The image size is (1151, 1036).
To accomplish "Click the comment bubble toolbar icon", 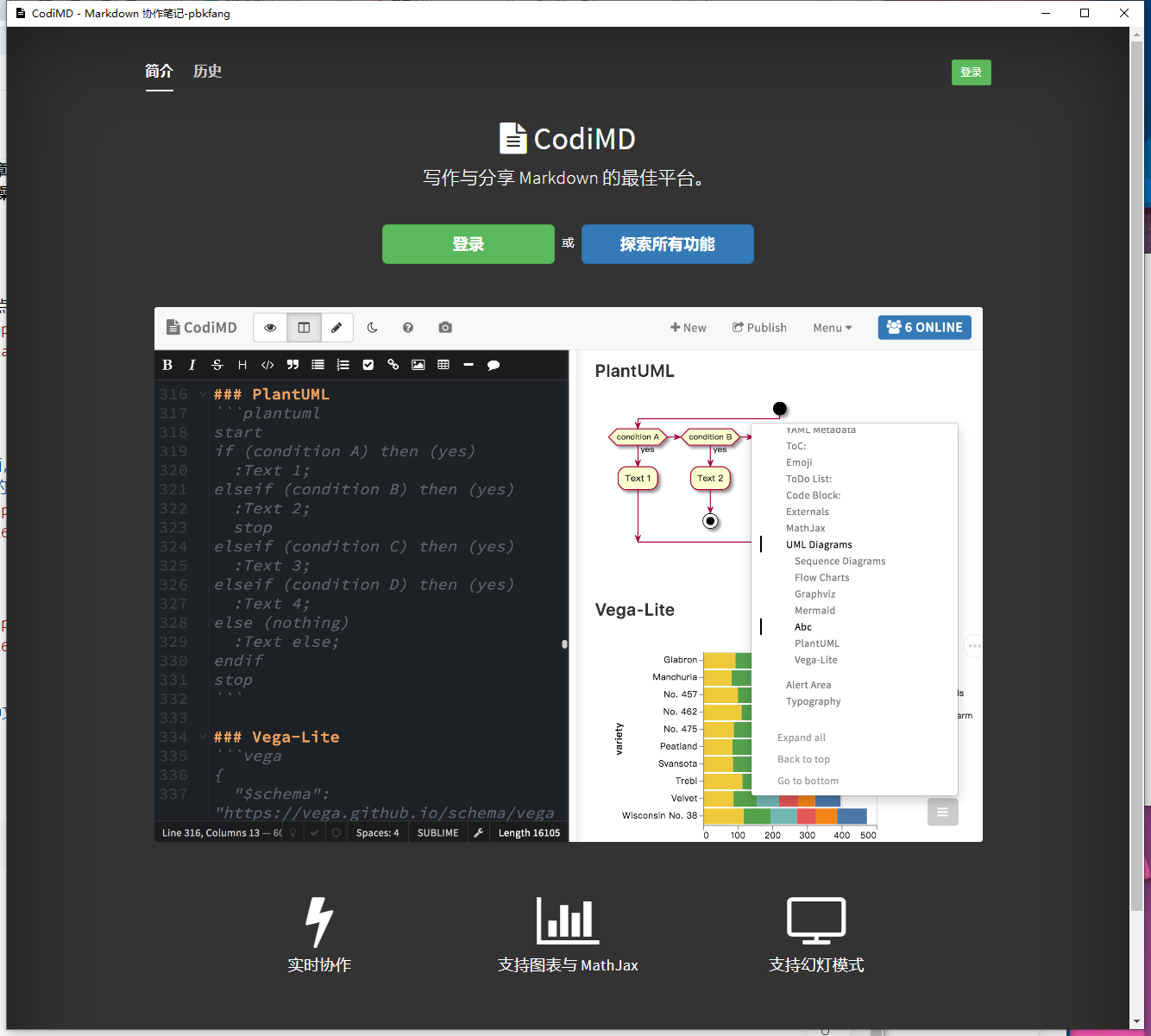I will click(x=494, y=365).
